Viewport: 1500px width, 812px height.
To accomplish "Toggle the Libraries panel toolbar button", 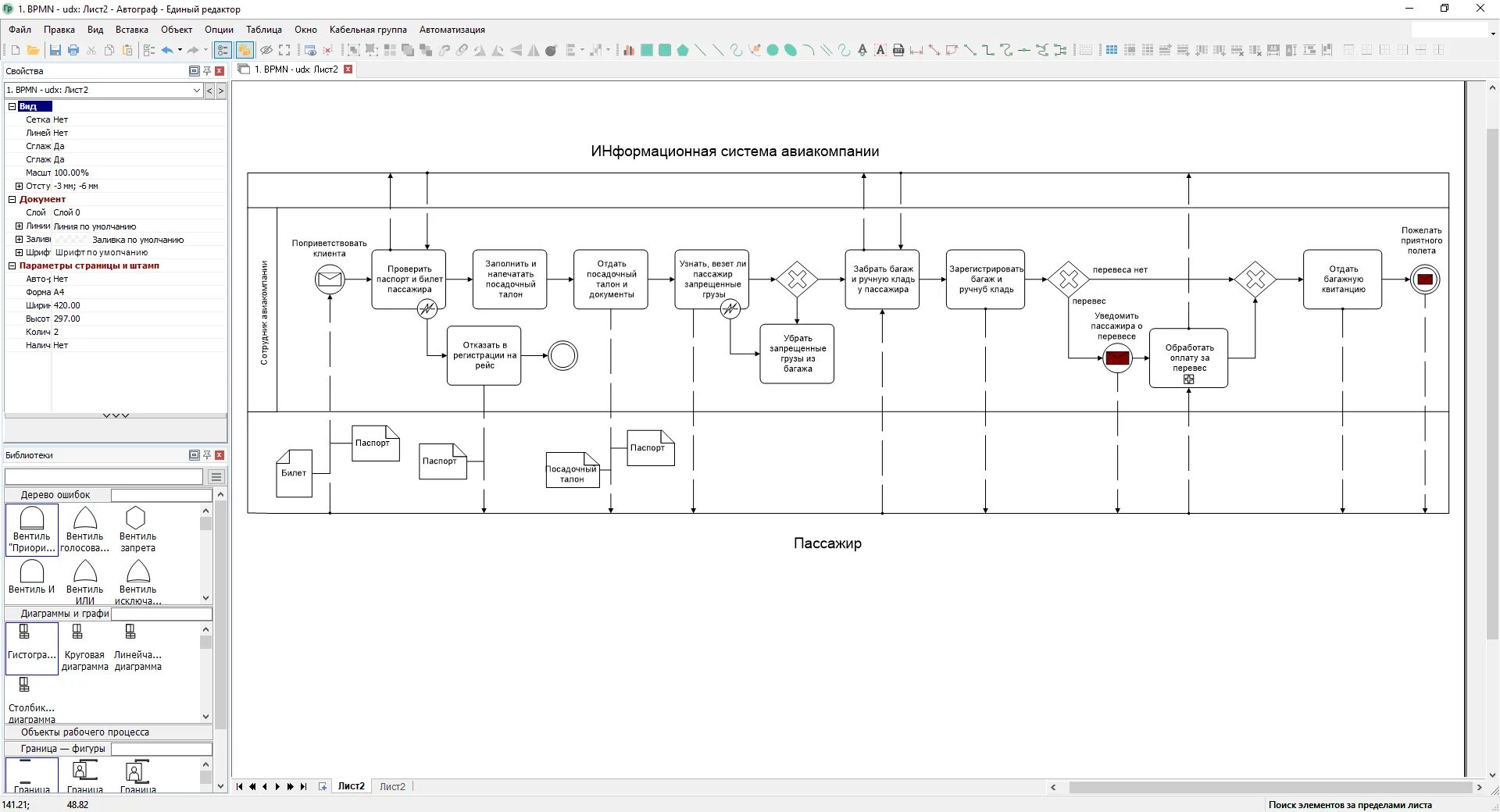I will click(x=244, y=50).
